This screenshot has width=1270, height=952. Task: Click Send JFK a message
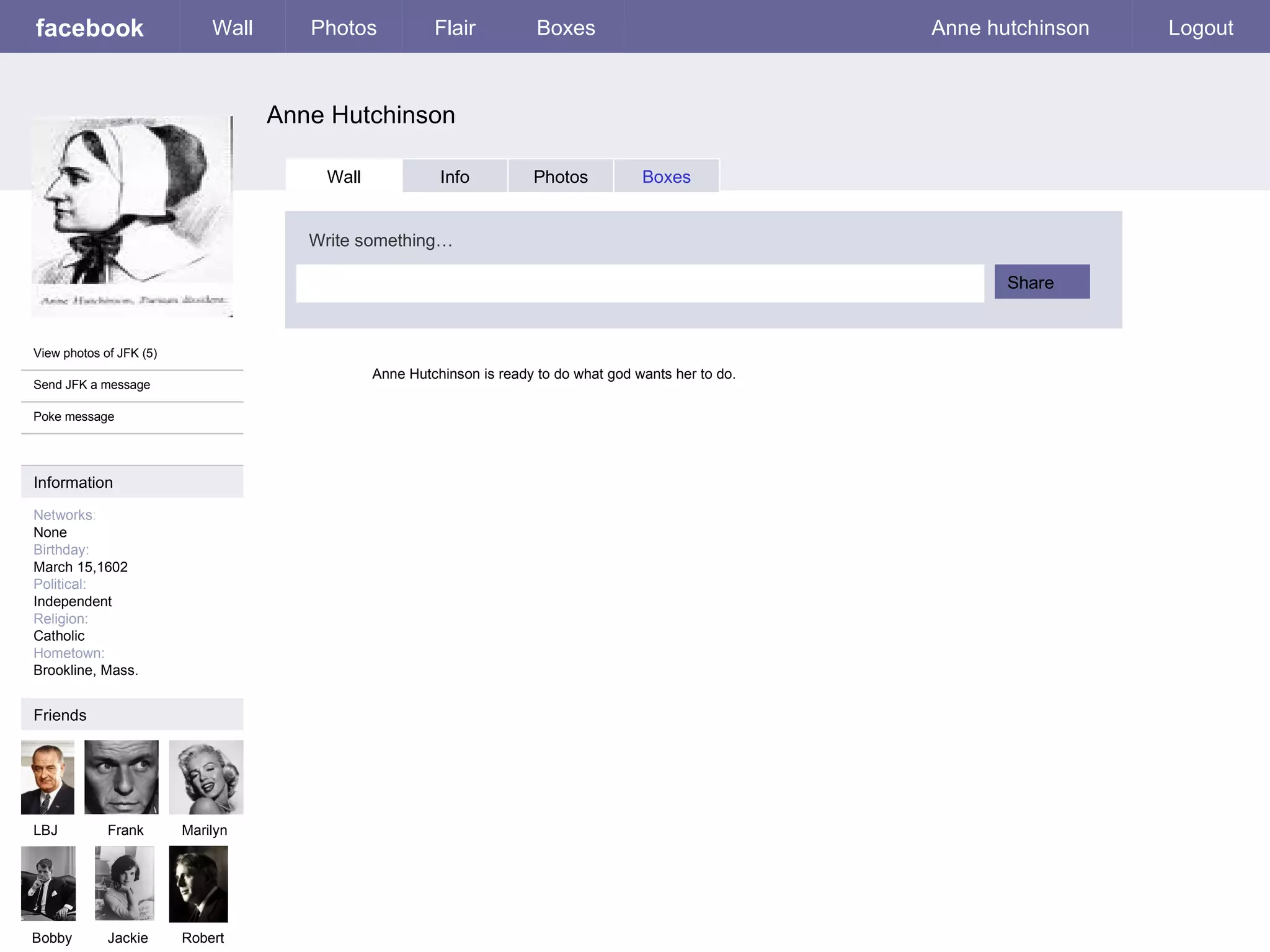point(92,385)
